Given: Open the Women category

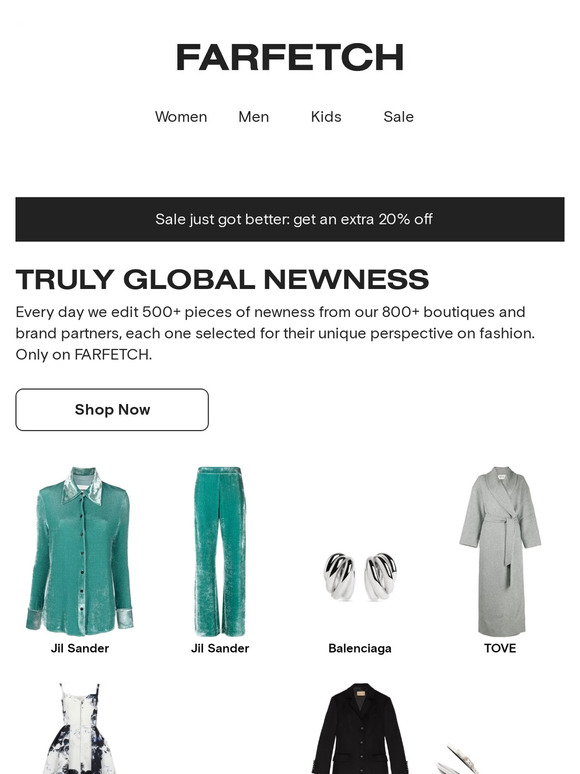Looking at the screenshot, I should click(x=181, y=117).
